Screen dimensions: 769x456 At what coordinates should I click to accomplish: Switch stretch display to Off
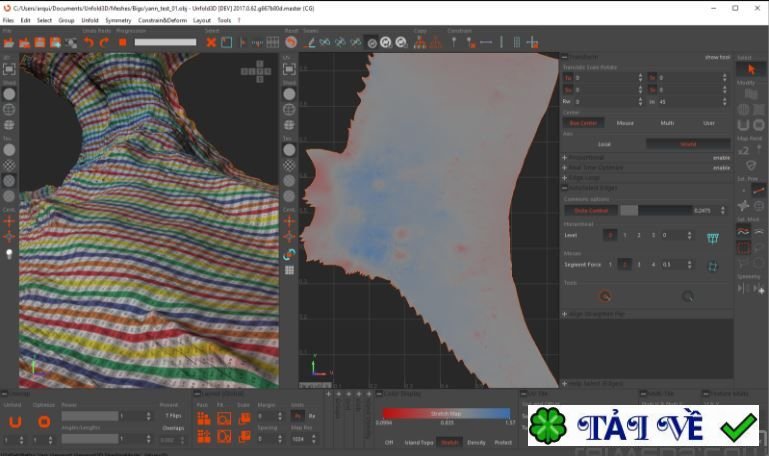390,441
